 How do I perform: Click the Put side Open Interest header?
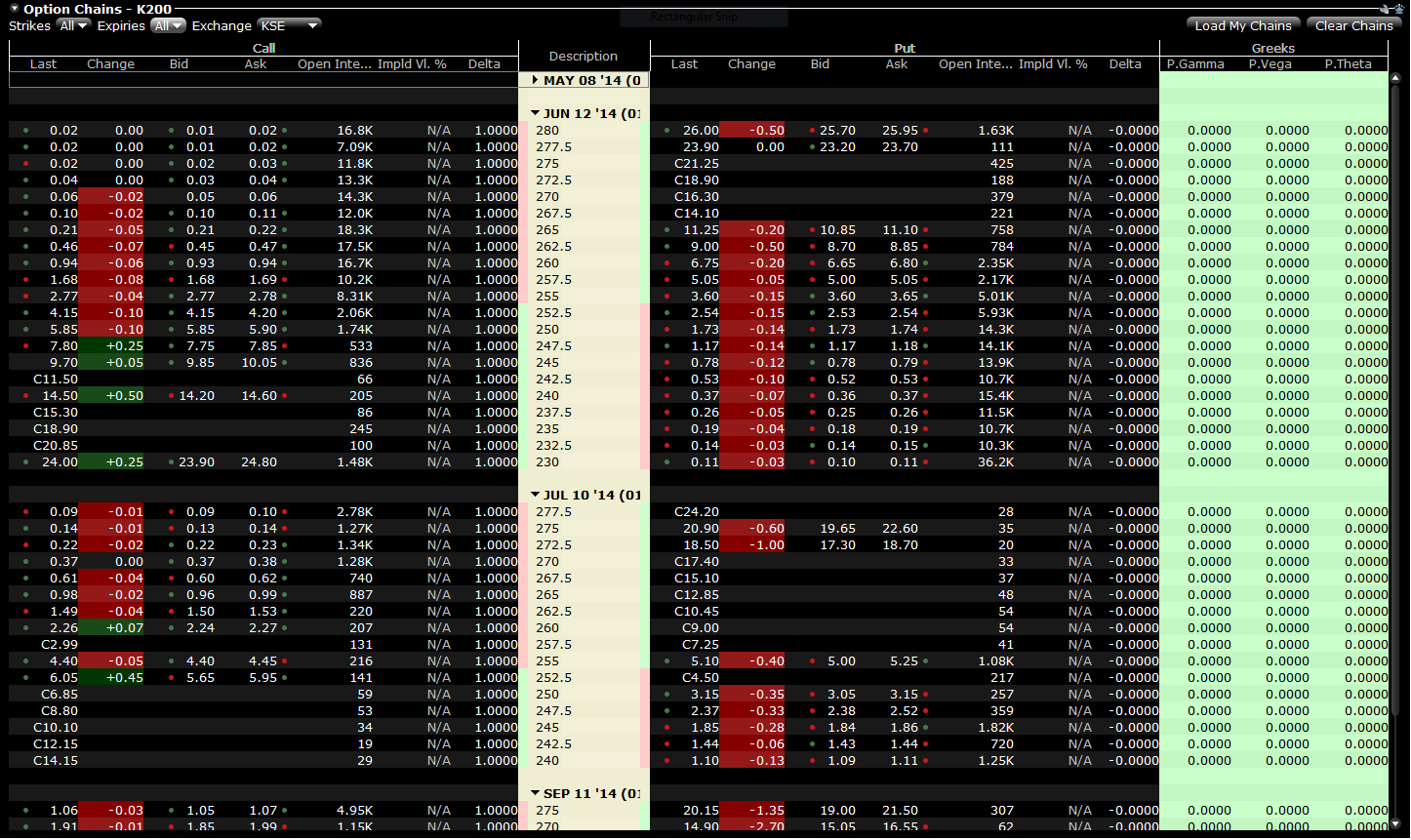tap(976, 64)
